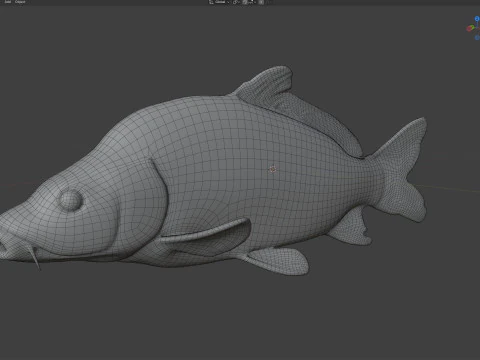Open the Add menu in viewport header

(x=7, y=2)
